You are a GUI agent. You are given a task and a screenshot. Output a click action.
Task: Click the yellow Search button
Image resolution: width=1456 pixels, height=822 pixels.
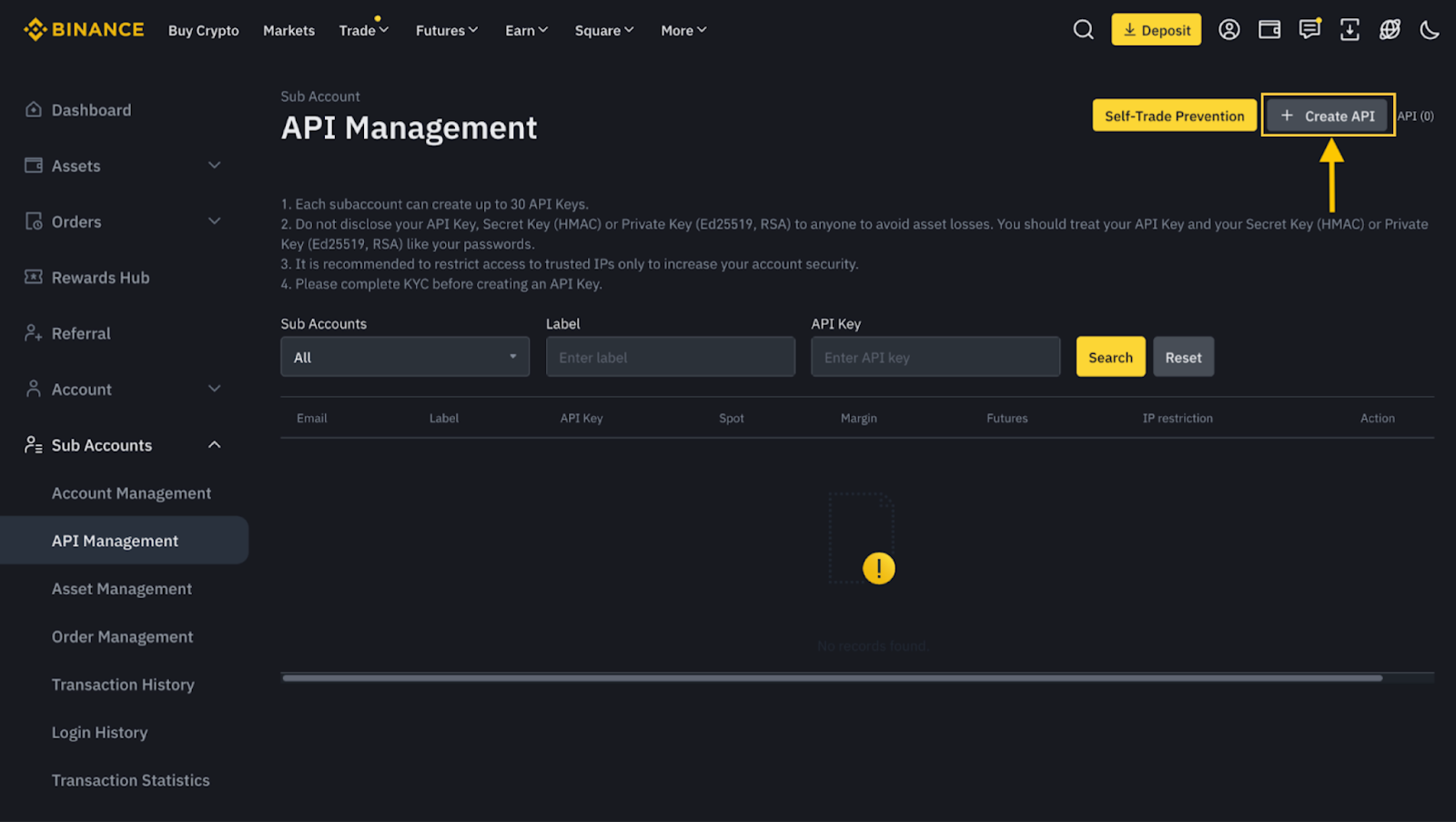click(1110, 358)
